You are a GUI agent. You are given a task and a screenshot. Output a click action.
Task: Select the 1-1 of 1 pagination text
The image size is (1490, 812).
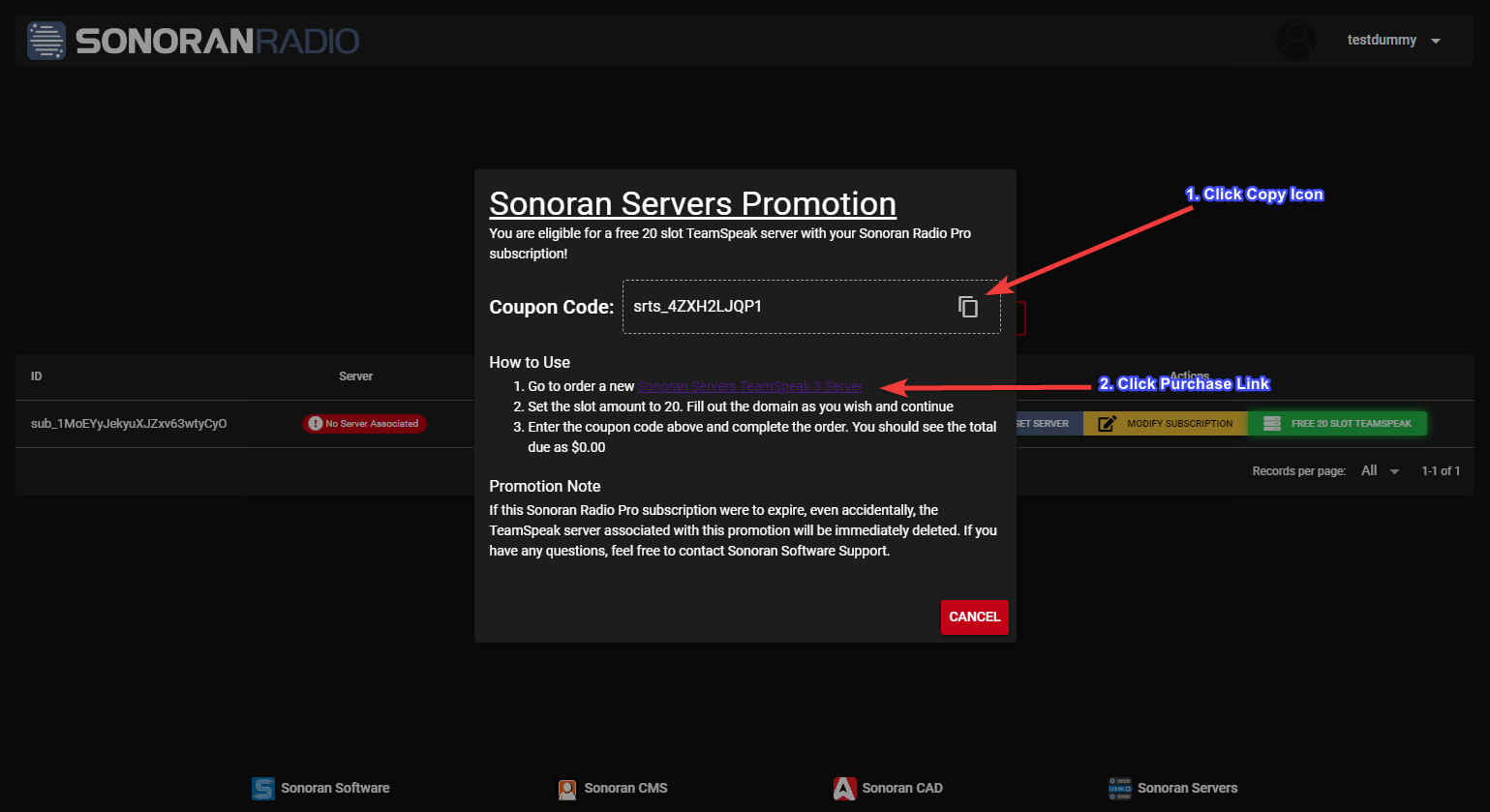(1441, 471)
